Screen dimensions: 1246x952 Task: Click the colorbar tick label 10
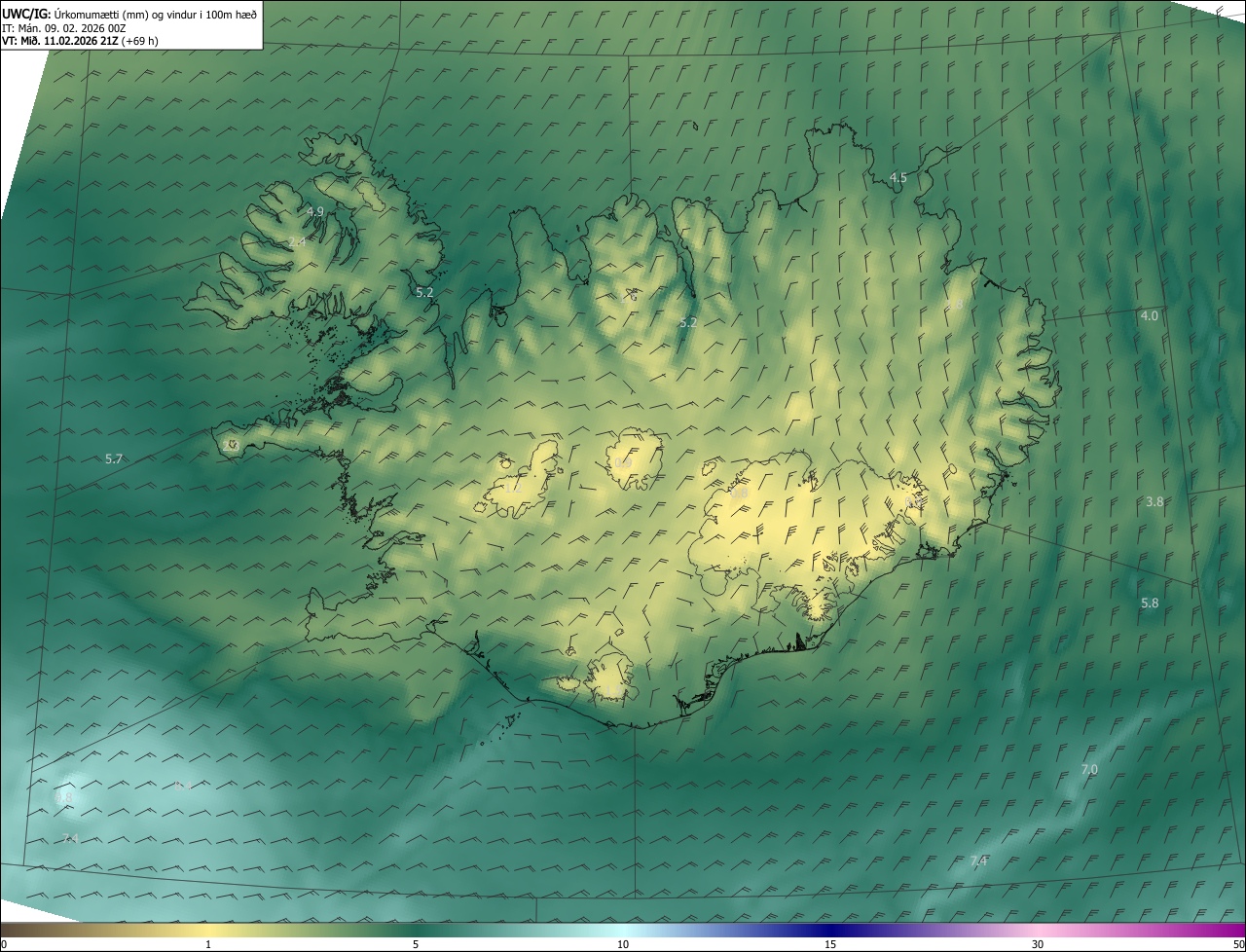623,944
